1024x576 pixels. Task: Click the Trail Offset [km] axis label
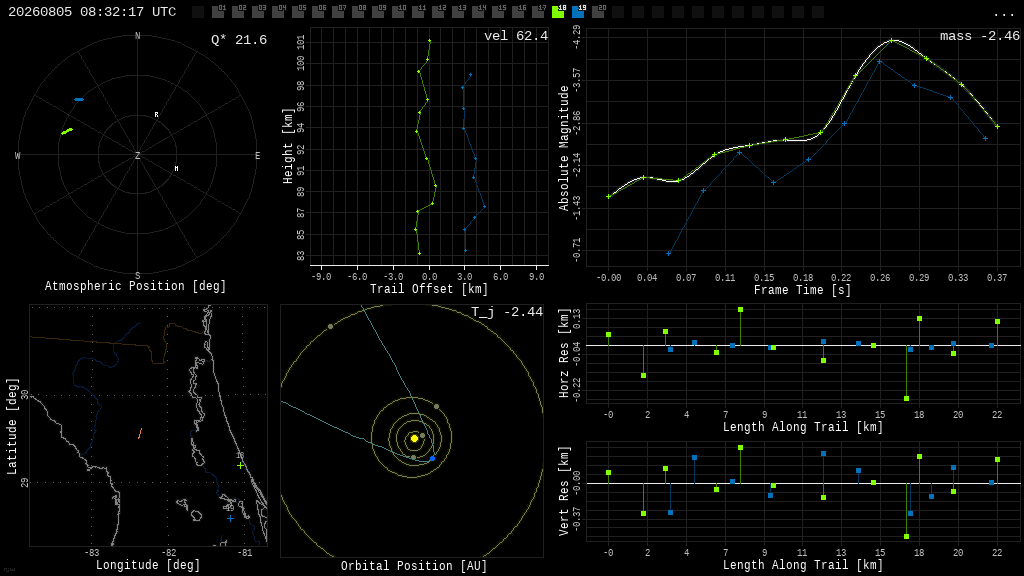[x=428, y=289]
